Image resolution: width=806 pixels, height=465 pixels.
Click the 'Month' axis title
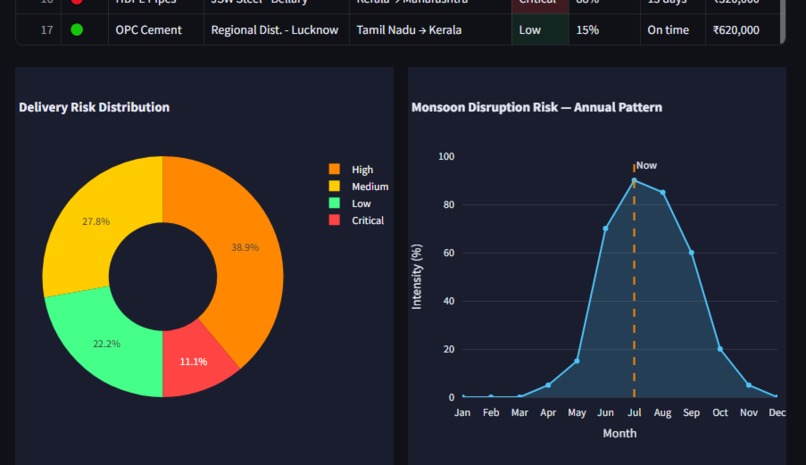(x=619, y=434)
